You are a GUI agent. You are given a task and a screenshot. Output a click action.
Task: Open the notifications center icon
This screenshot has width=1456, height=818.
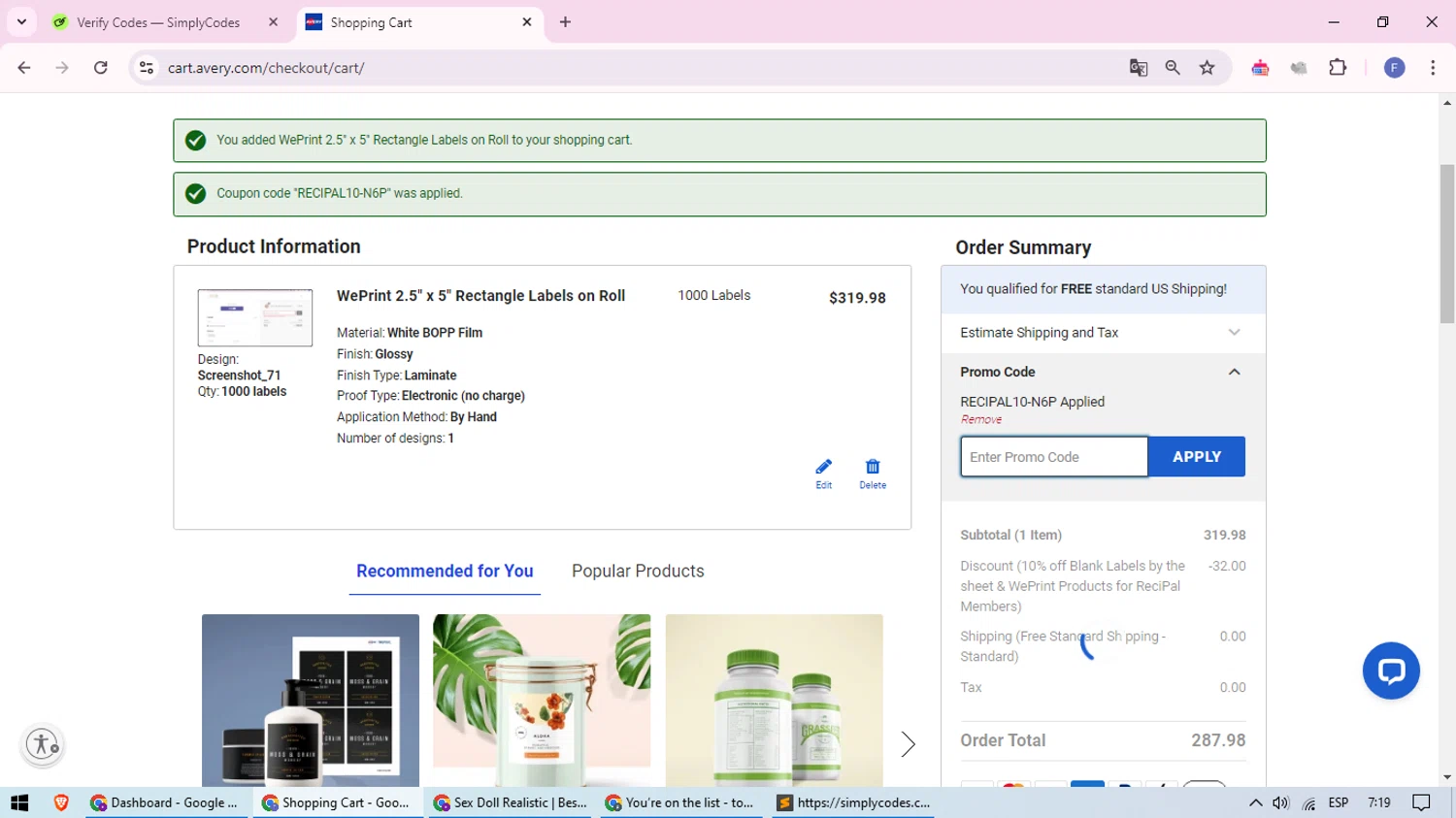coord(1421,802)
